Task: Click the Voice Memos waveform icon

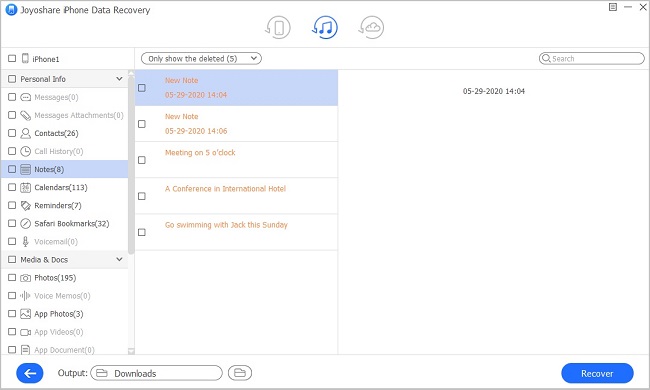Action: pos(25,296)
